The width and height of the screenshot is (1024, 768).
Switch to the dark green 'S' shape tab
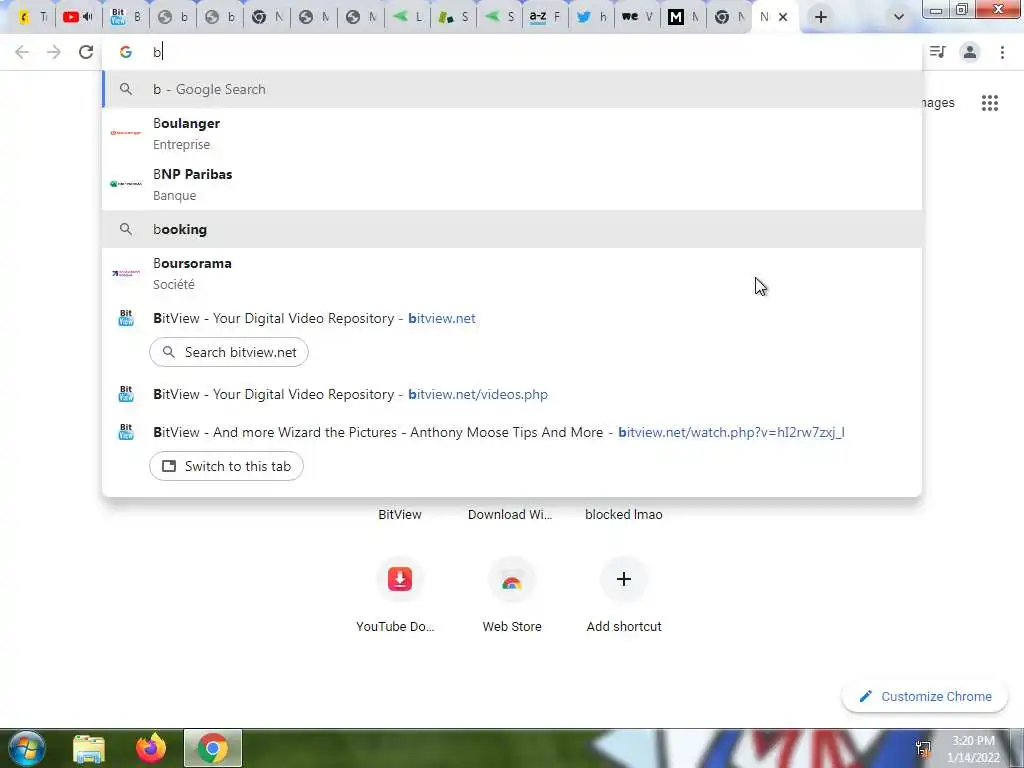(453, 17)
